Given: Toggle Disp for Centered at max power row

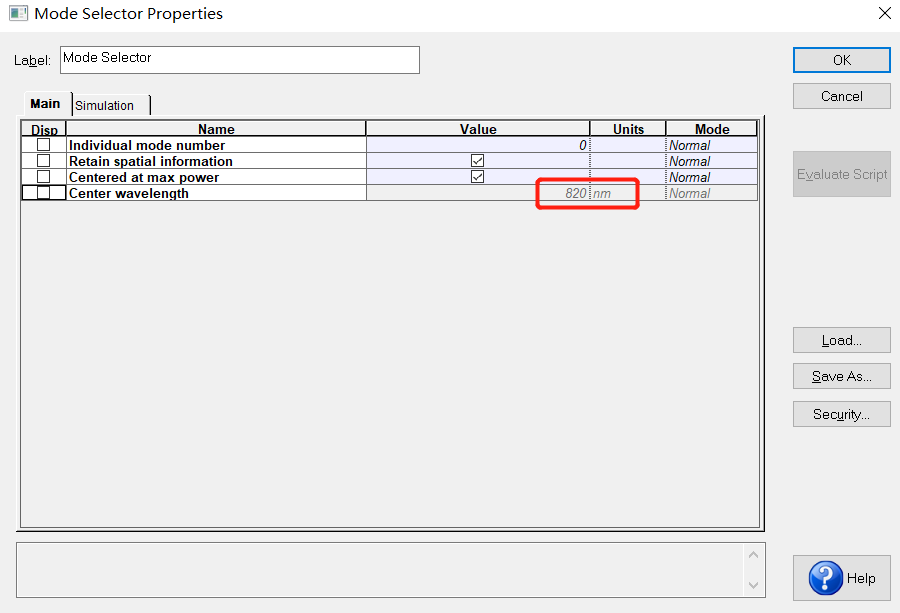Looking at the screenshot, I should point(42,177).
